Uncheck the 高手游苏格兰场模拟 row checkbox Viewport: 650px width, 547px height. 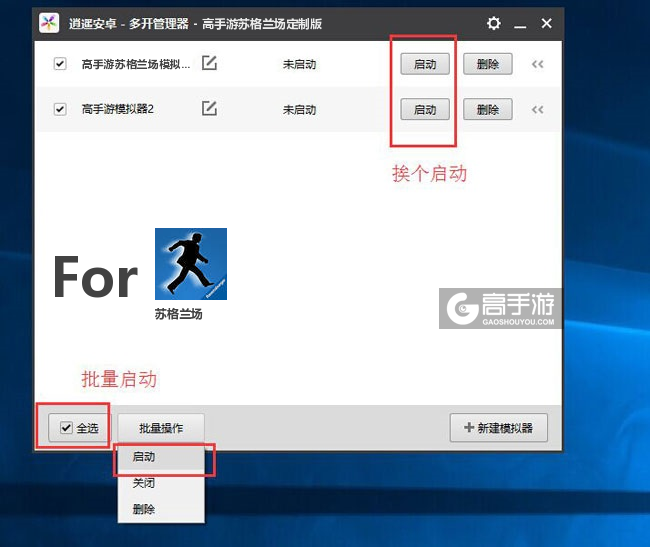pyautogui.click(x=60, y=64)
